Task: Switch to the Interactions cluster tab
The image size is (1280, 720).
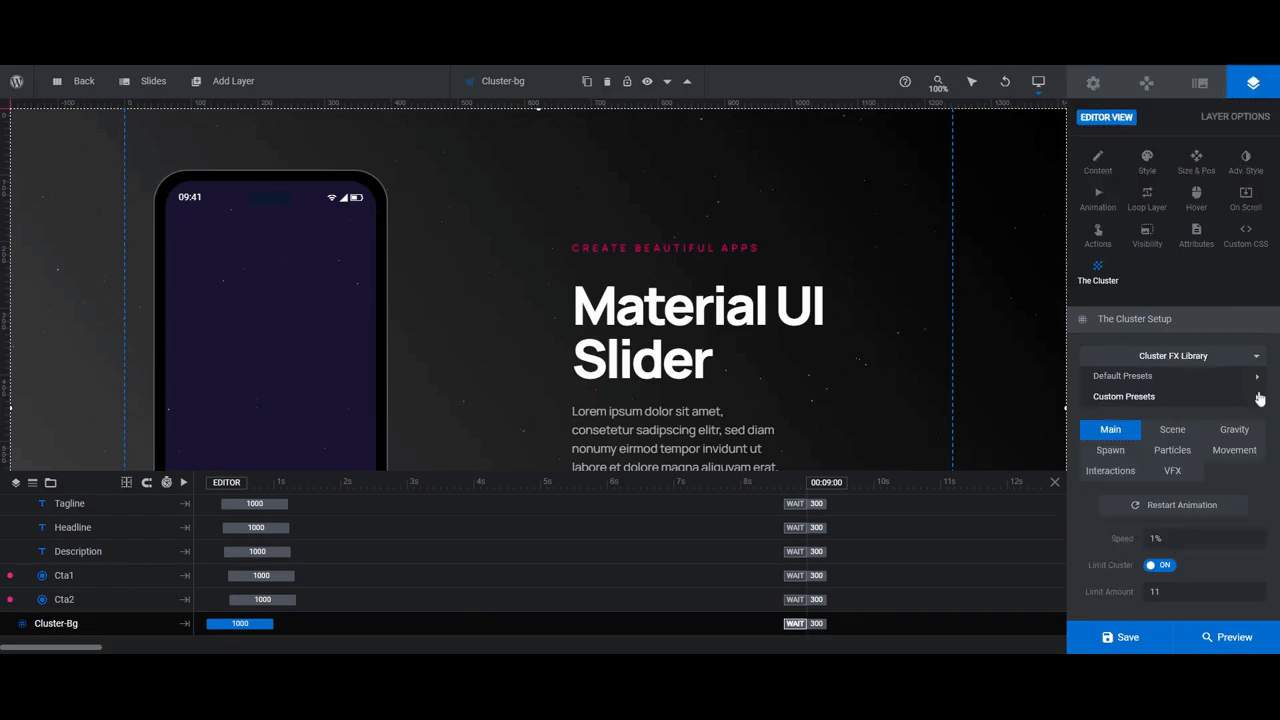Action: tap(1110, 471)
